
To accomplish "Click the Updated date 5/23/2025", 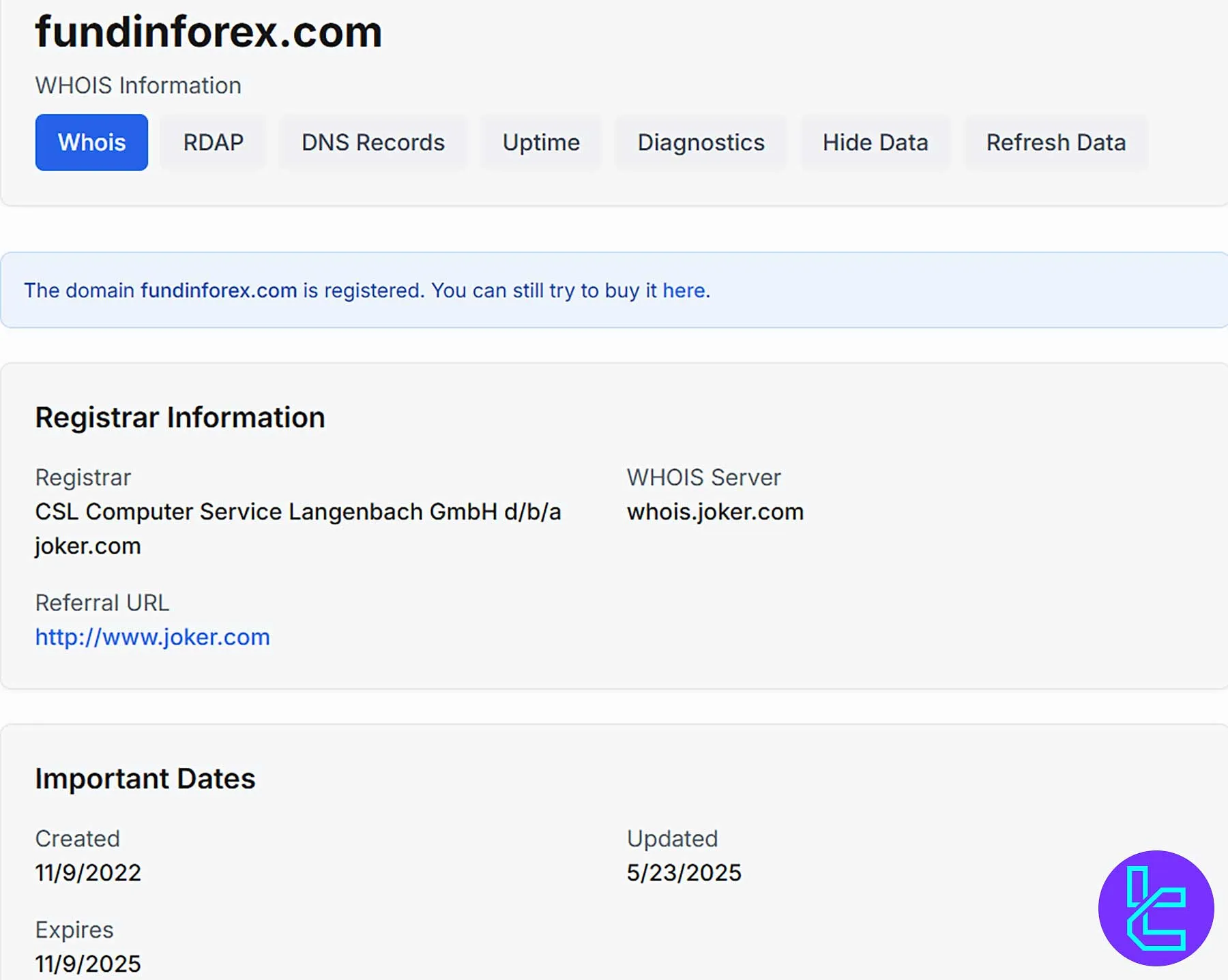I will point(684,873).
